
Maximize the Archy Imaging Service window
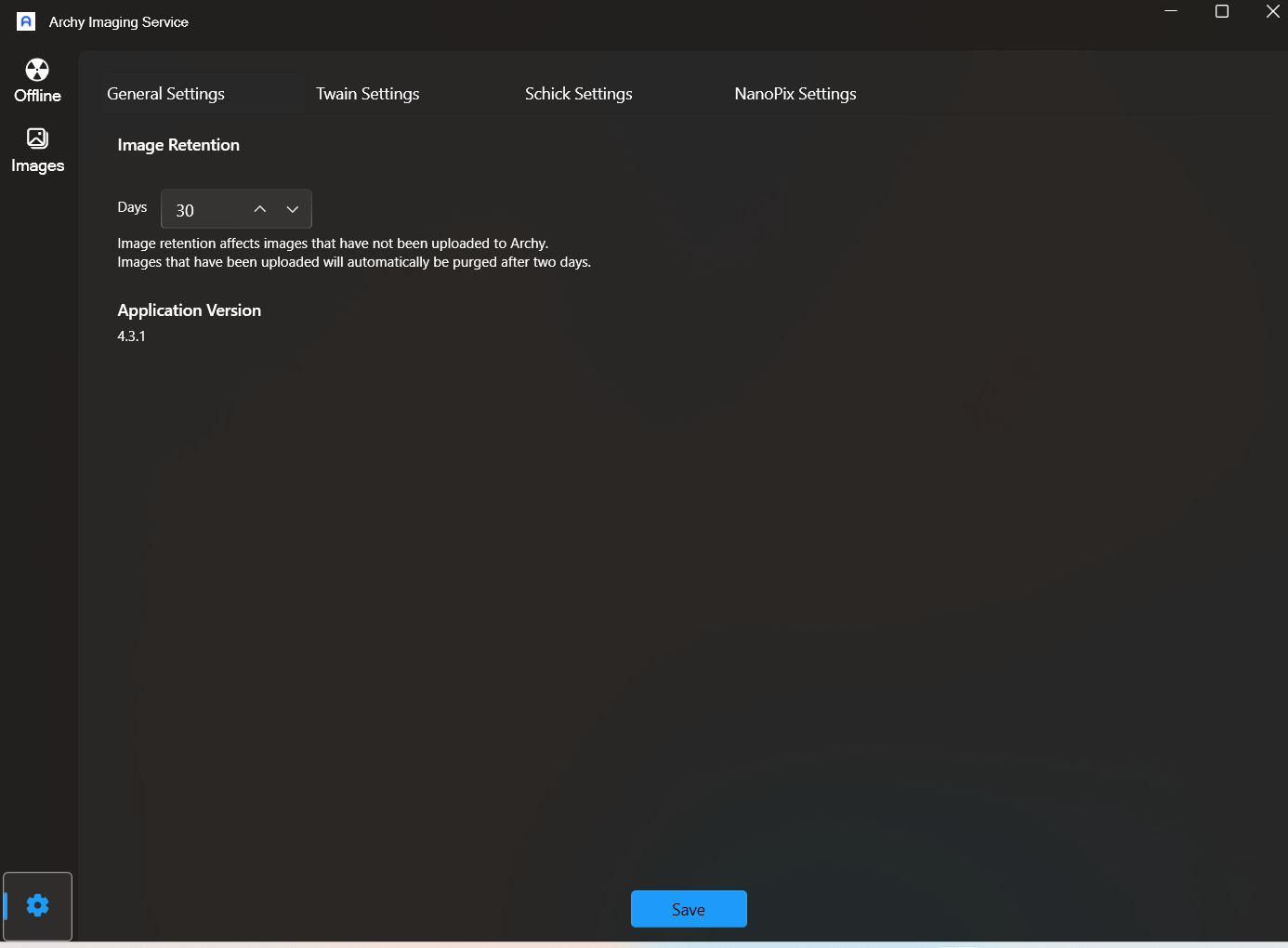(1222, 11)
